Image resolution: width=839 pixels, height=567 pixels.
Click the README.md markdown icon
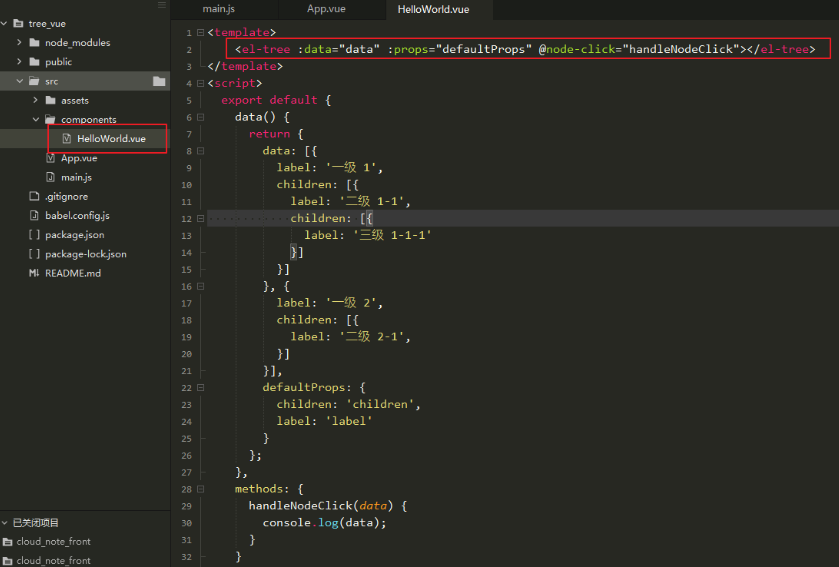(x=34, y=273)
